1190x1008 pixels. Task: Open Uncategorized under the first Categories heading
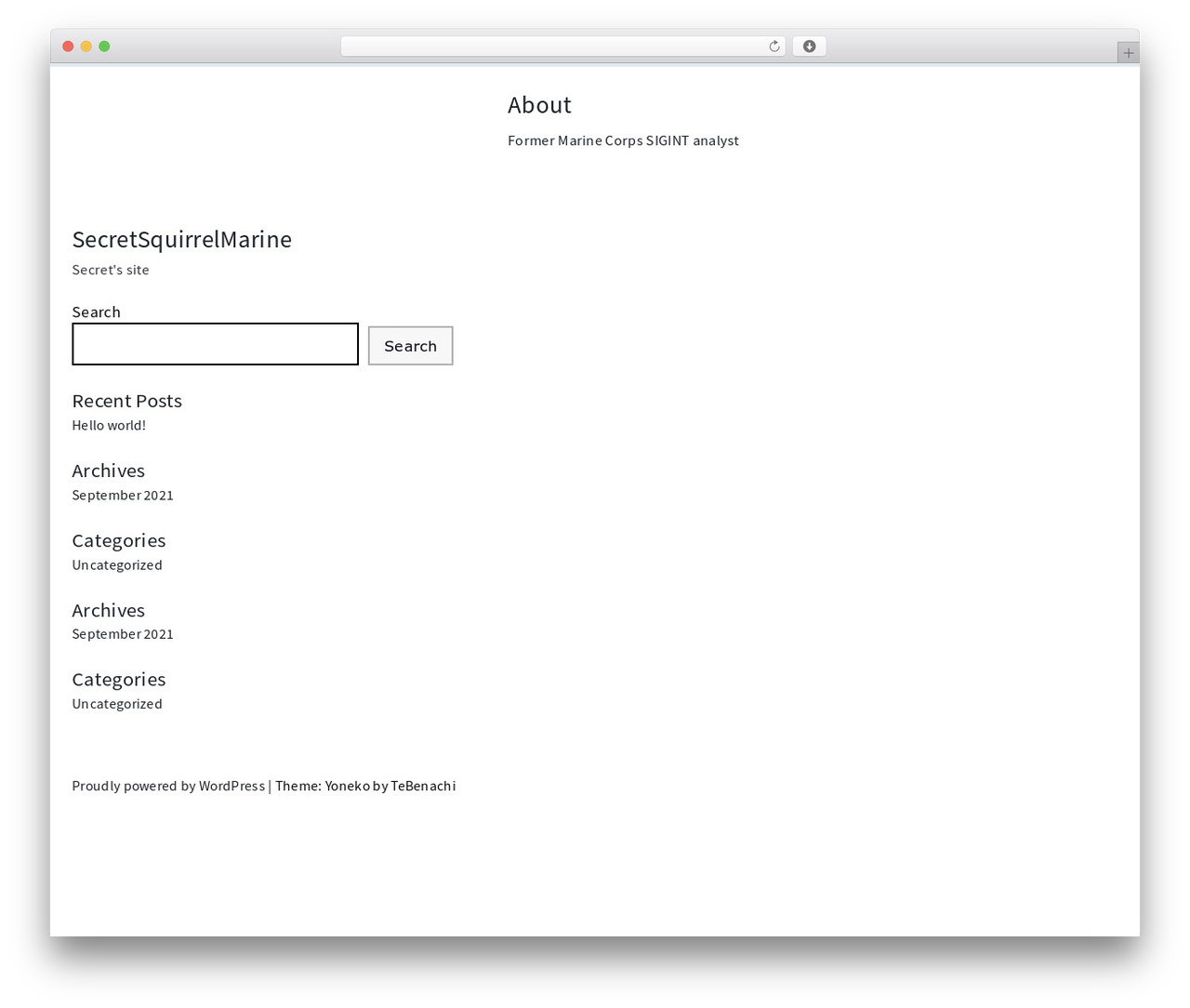[x=117, y=564]
